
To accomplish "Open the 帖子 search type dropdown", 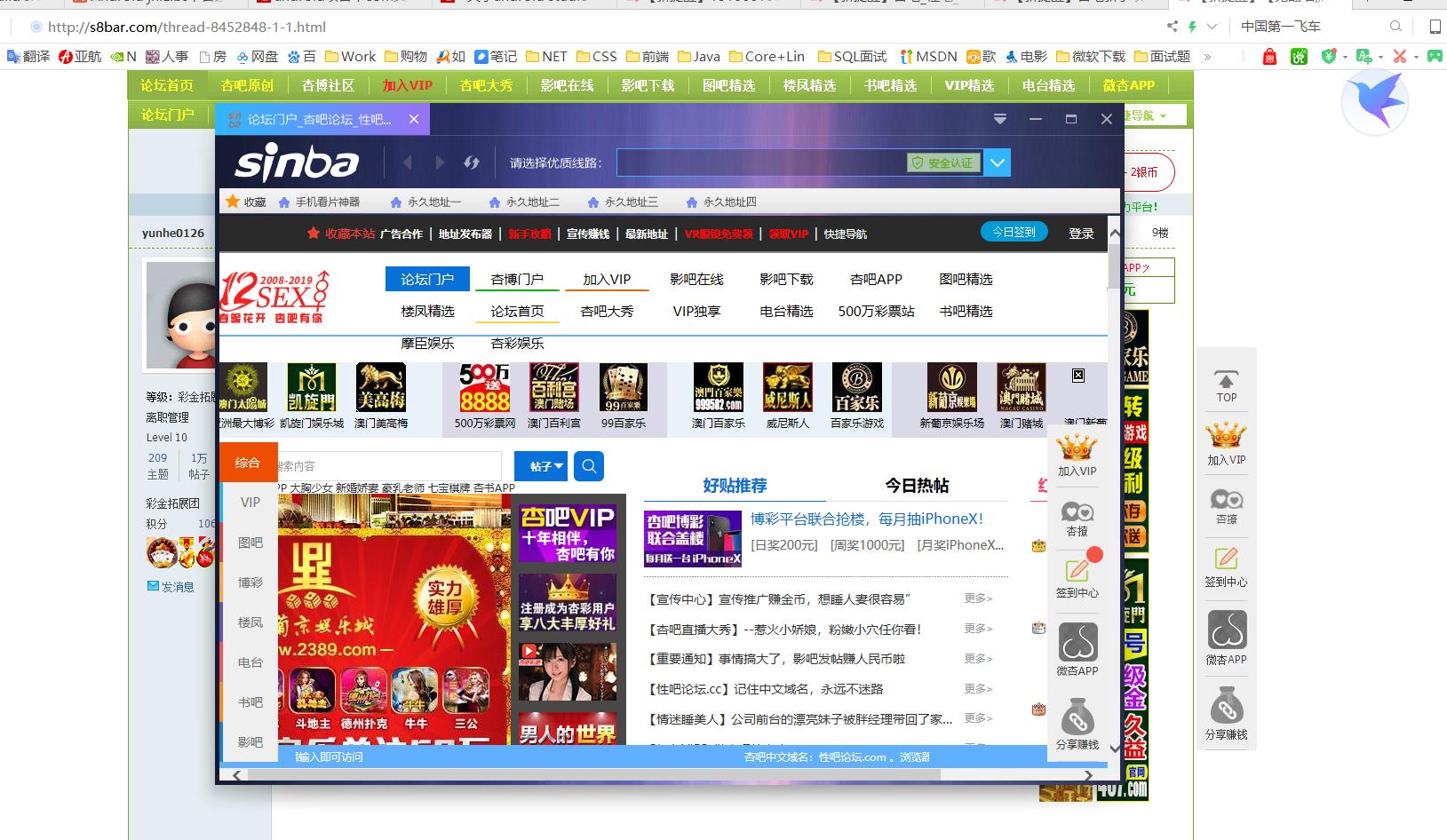I will tap(541, 465).
